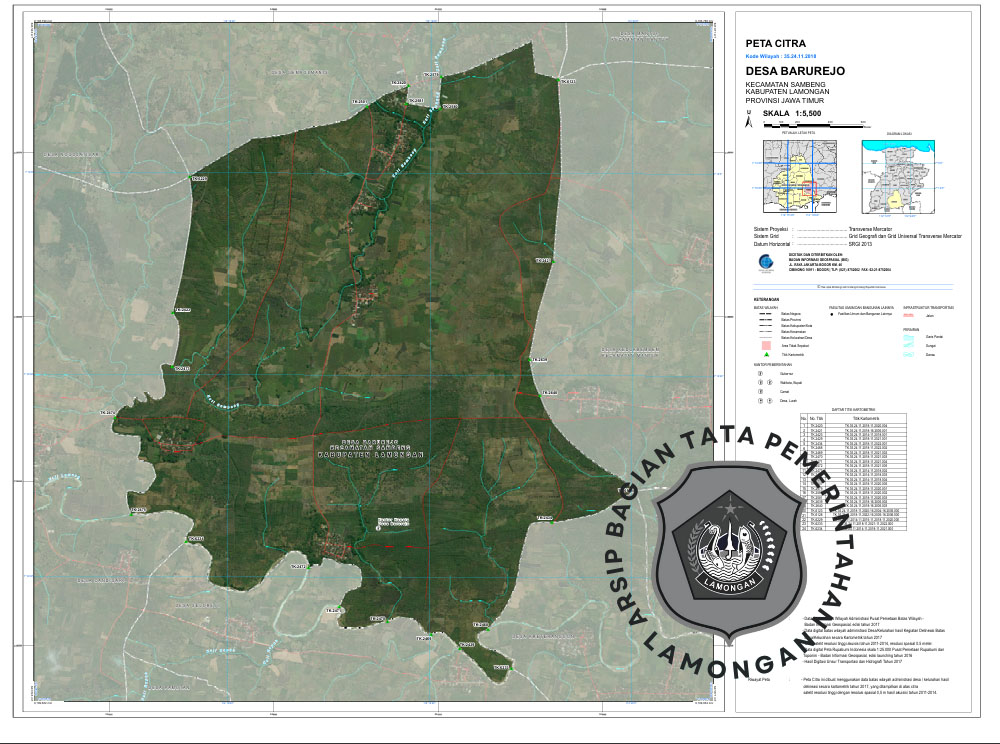Click the green Titik Kartometrik triangle in legend

[x=765, y=355]
